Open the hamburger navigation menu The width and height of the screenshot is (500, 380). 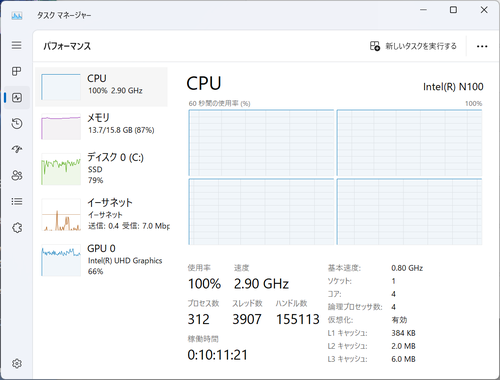16,45
